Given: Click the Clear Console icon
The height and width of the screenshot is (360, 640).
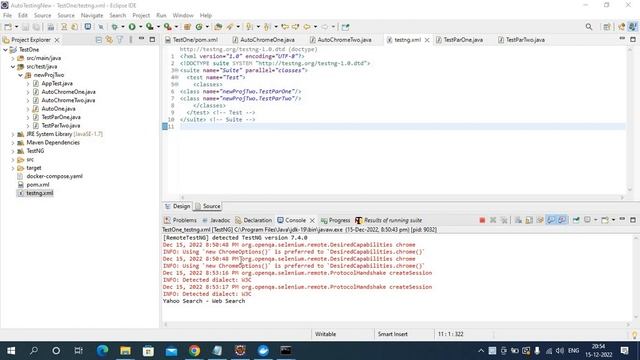Looking at the screenshot, I should coord(518,220).
